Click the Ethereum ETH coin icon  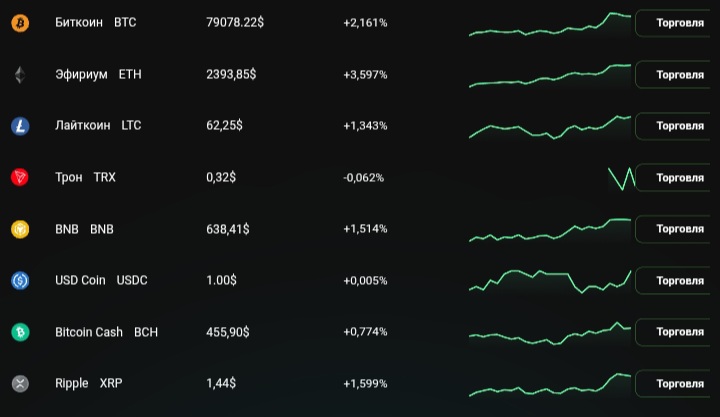point(20,75)
